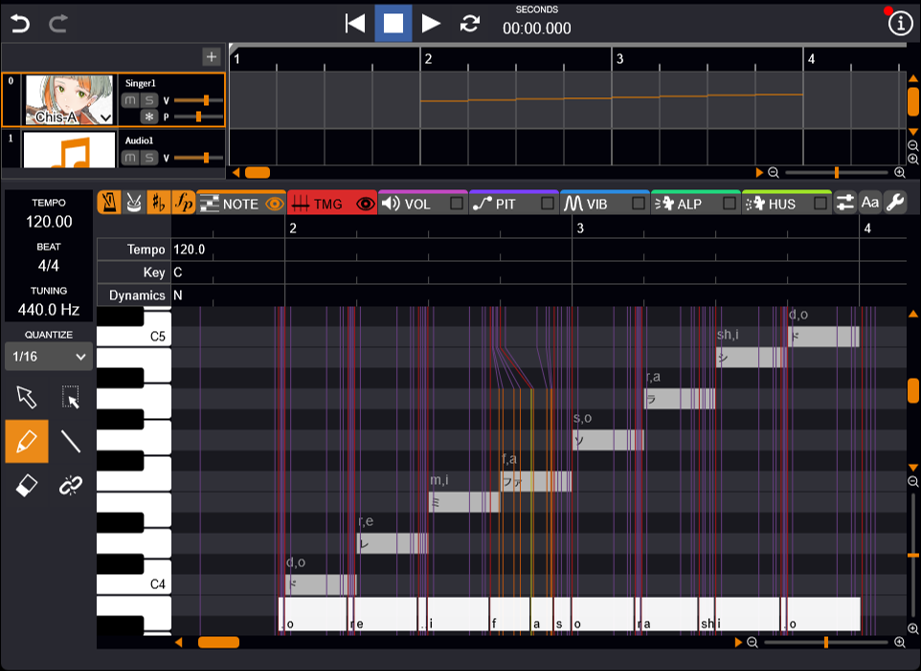Open the info icon at top right
Image resolution: width=921 pixels, height=671 pixels.
coord(900,25)
